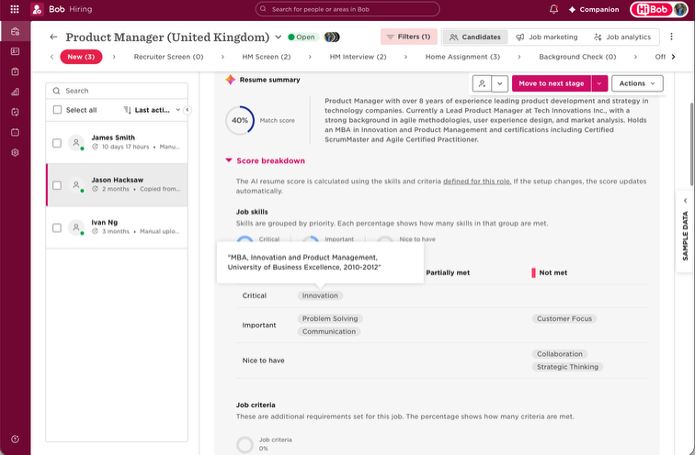Screen dimensions: 696x455
Task: Open the analytics chart sidebar icon
Action: (15, 92)
